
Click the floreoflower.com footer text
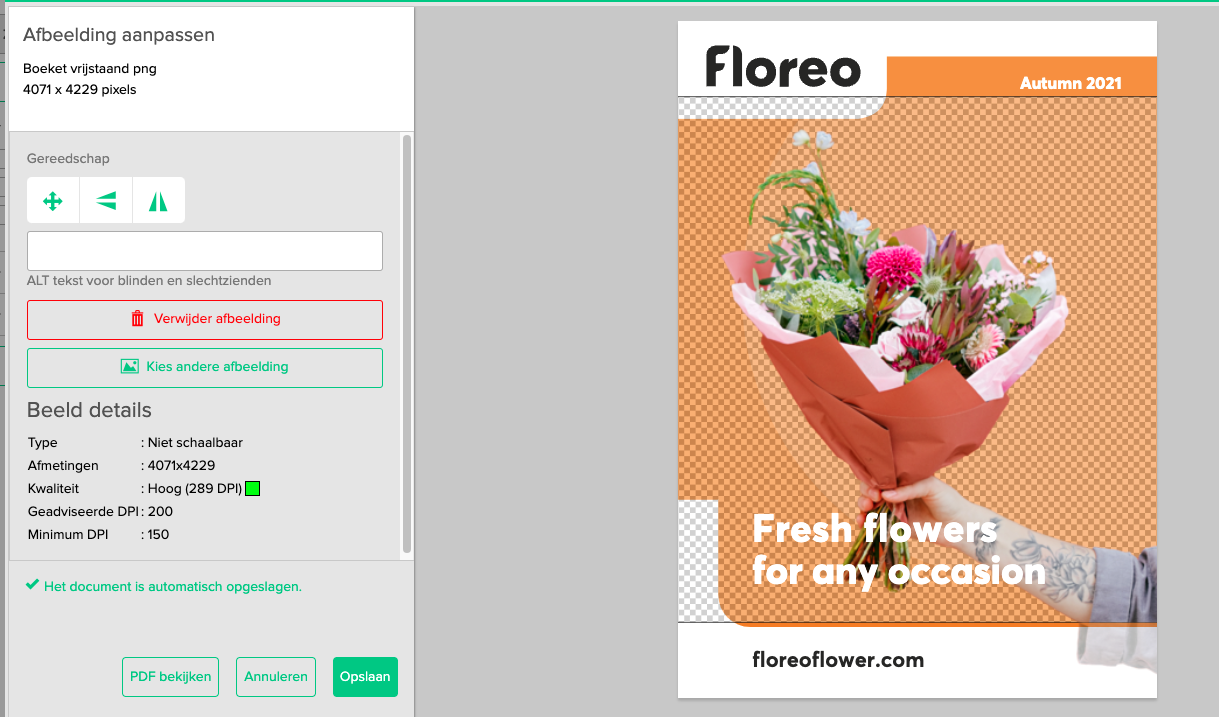point(838,660)
